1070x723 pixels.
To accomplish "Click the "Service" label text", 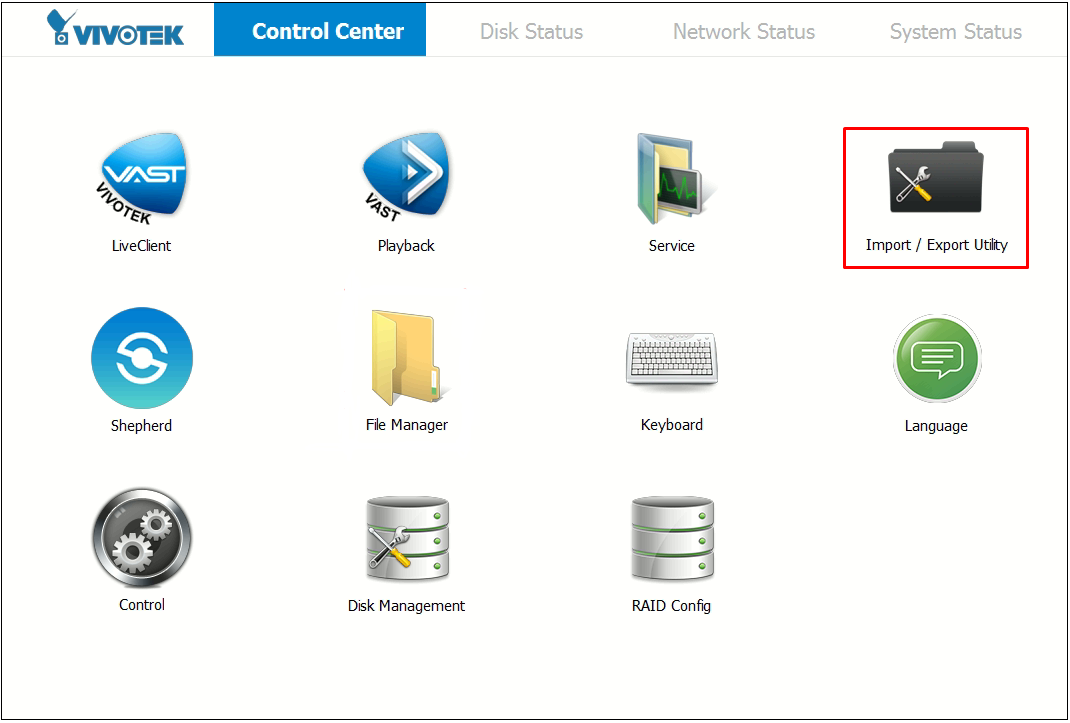I will (x=671, y=246).
